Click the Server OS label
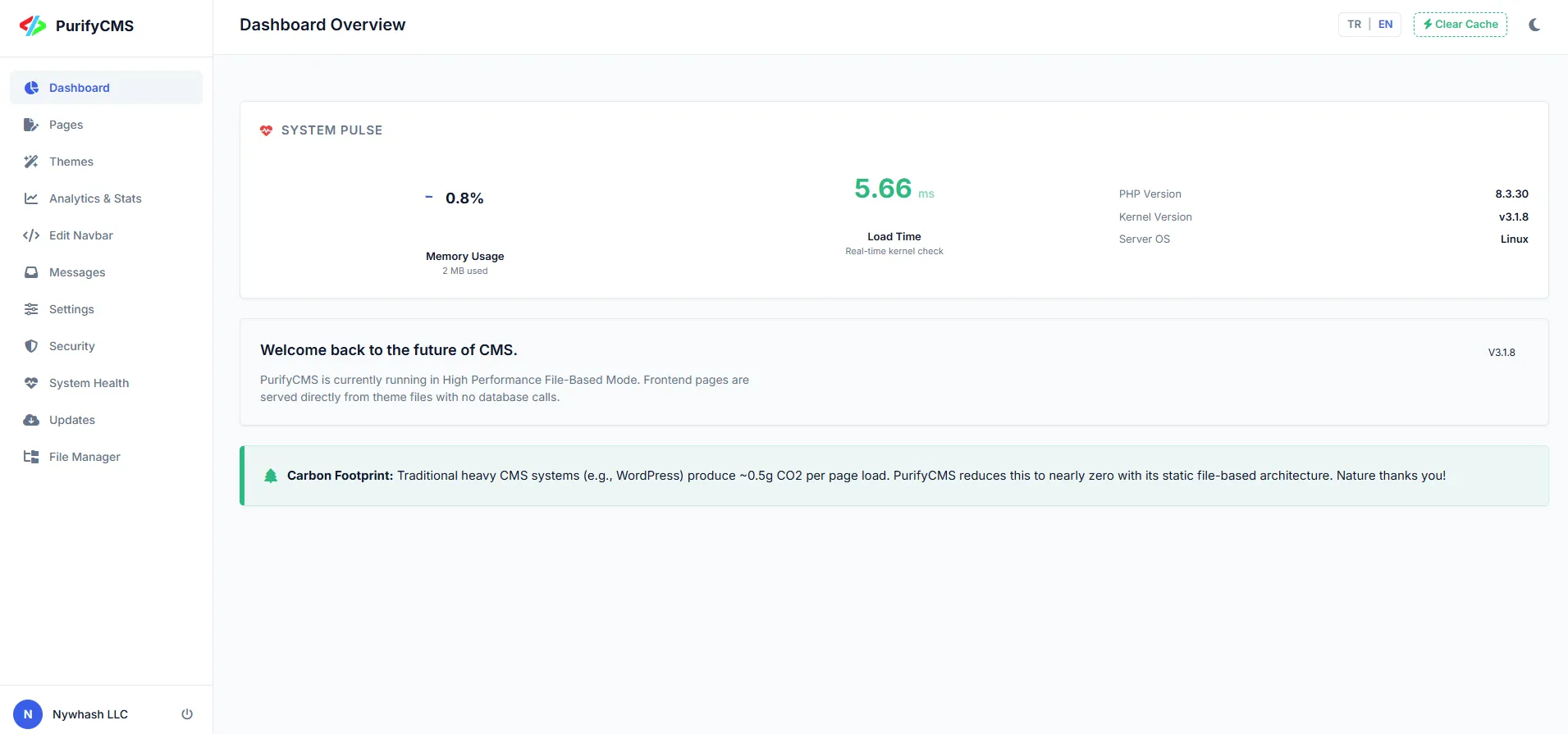1568x734 pixels. [1145, 239]
